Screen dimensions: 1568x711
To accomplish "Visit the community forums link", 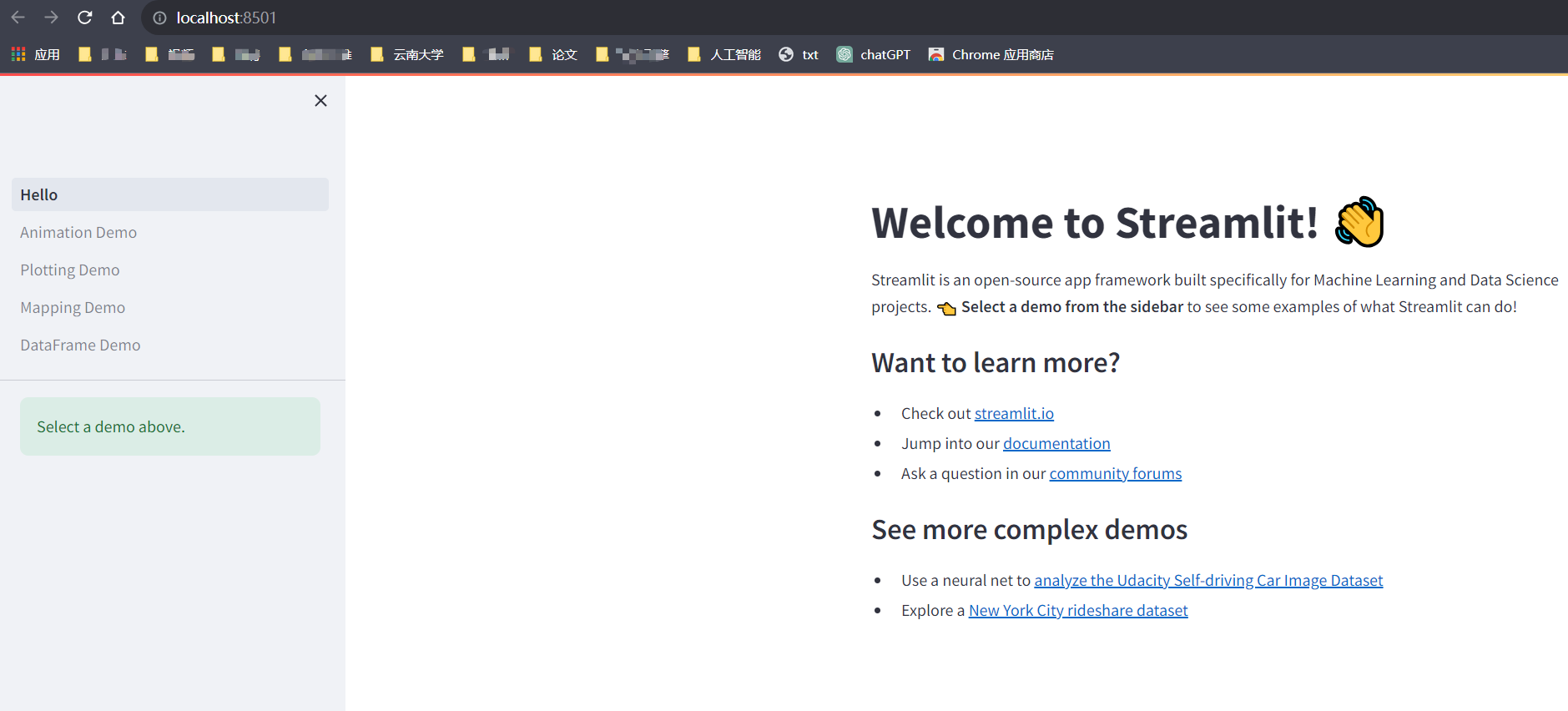I will 1116,473.
